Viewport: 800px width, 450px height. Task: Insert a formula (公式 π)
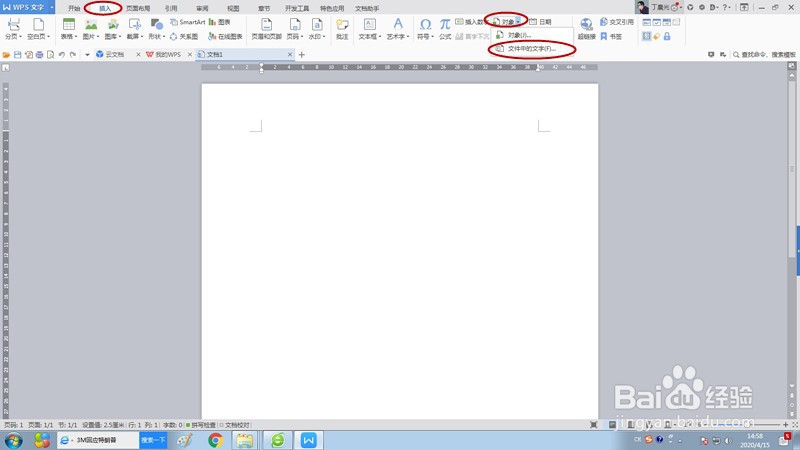(x=445, y=29)
